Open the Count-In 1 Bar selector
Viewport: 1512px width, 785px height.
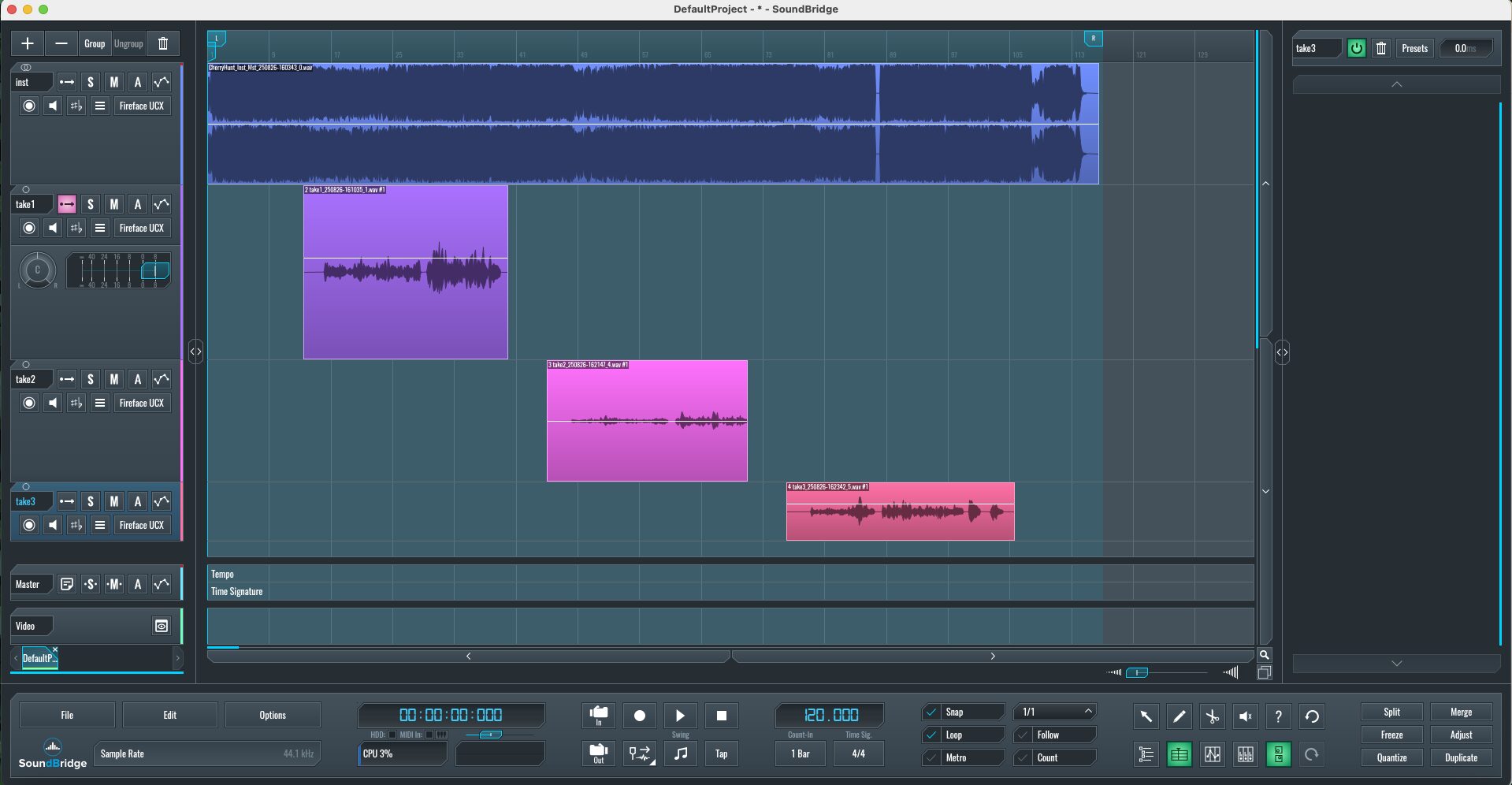click(801, 753)
